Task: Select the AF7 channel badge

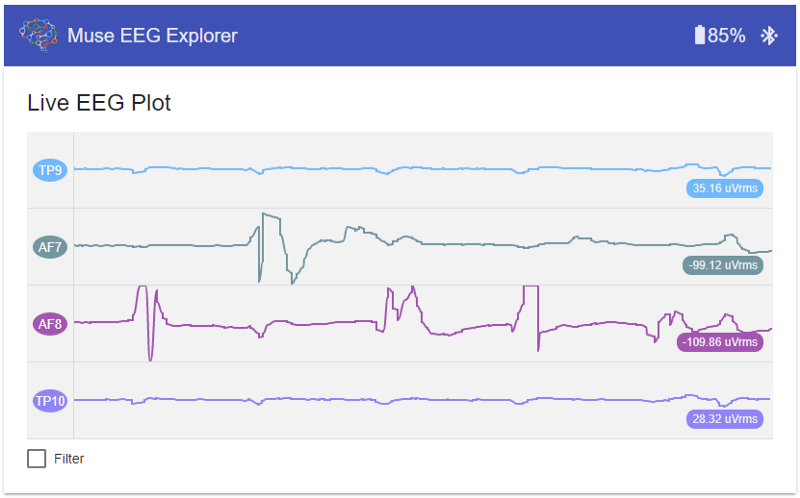Action: click(x=50, y=247)
